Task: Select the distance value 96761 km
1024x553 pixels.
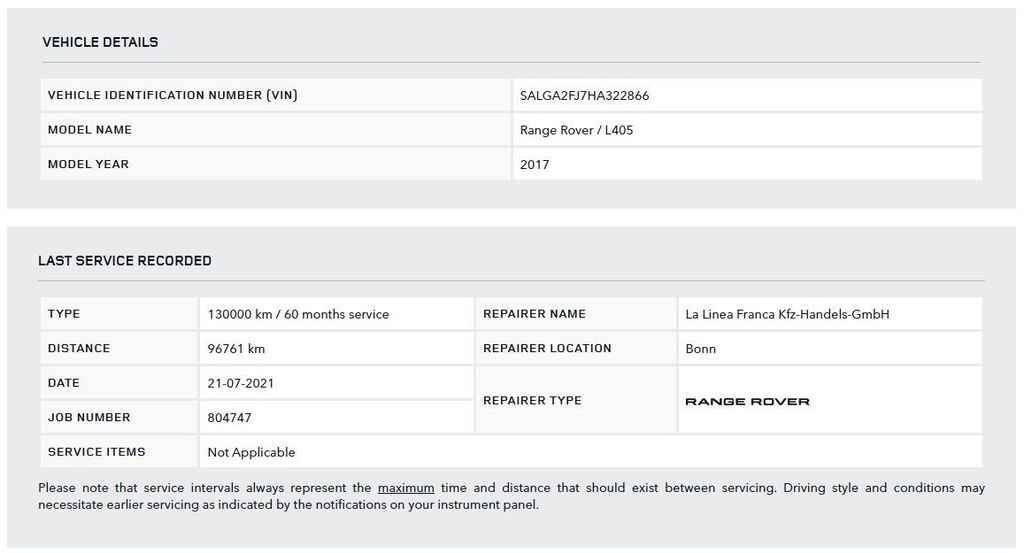Action: coord(236,349)
